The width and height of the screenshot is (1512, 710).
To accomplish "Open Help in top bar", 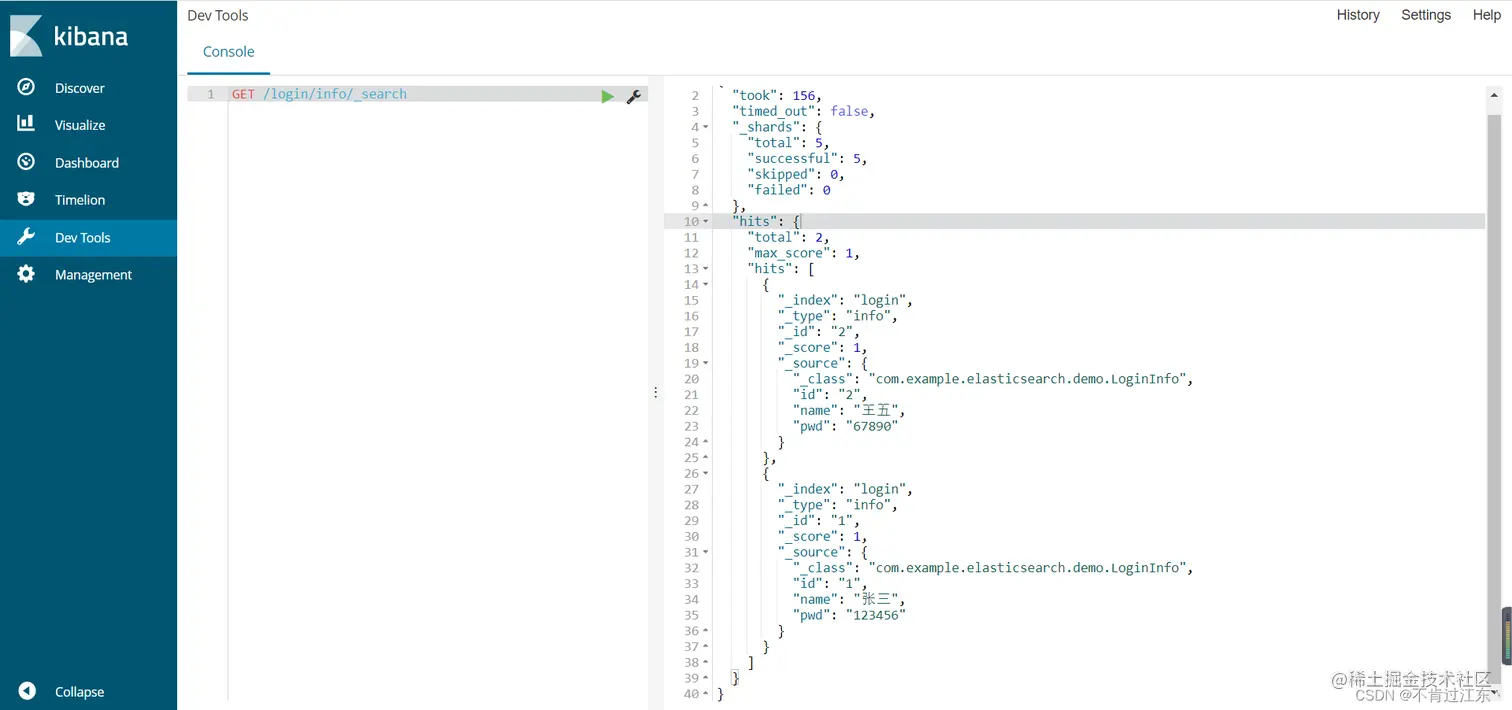I will [x=1487, y=15].
